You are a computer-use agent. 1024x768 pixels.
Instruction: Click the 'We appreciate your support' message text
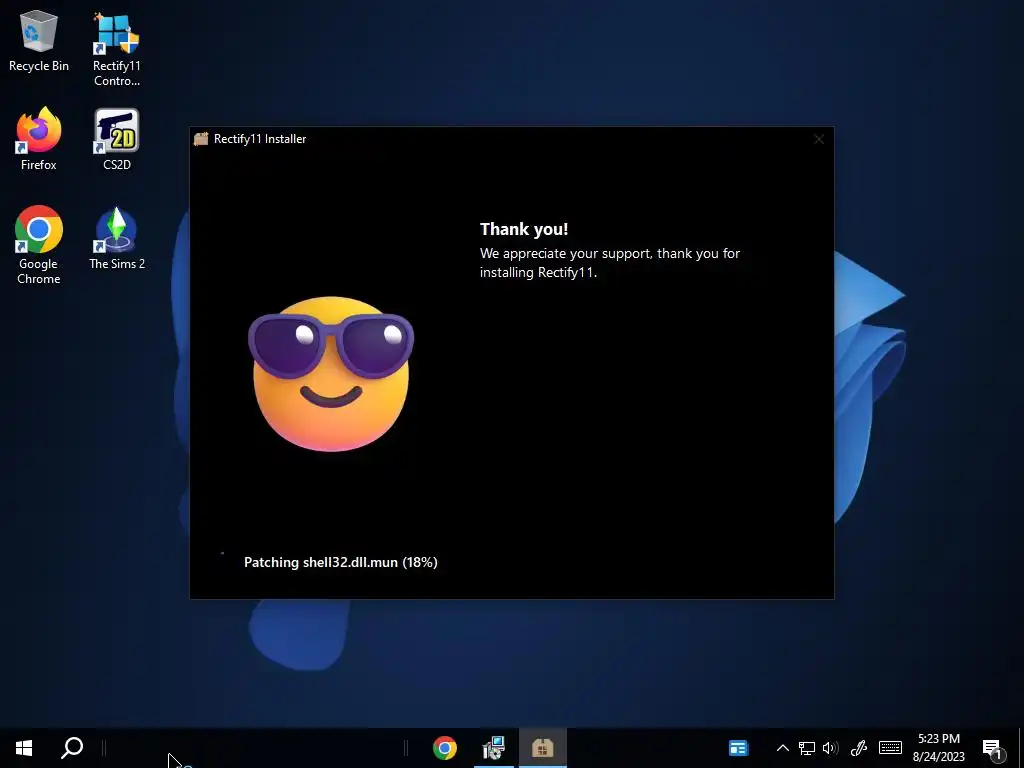pyautogui.click(x=610, y=263)
